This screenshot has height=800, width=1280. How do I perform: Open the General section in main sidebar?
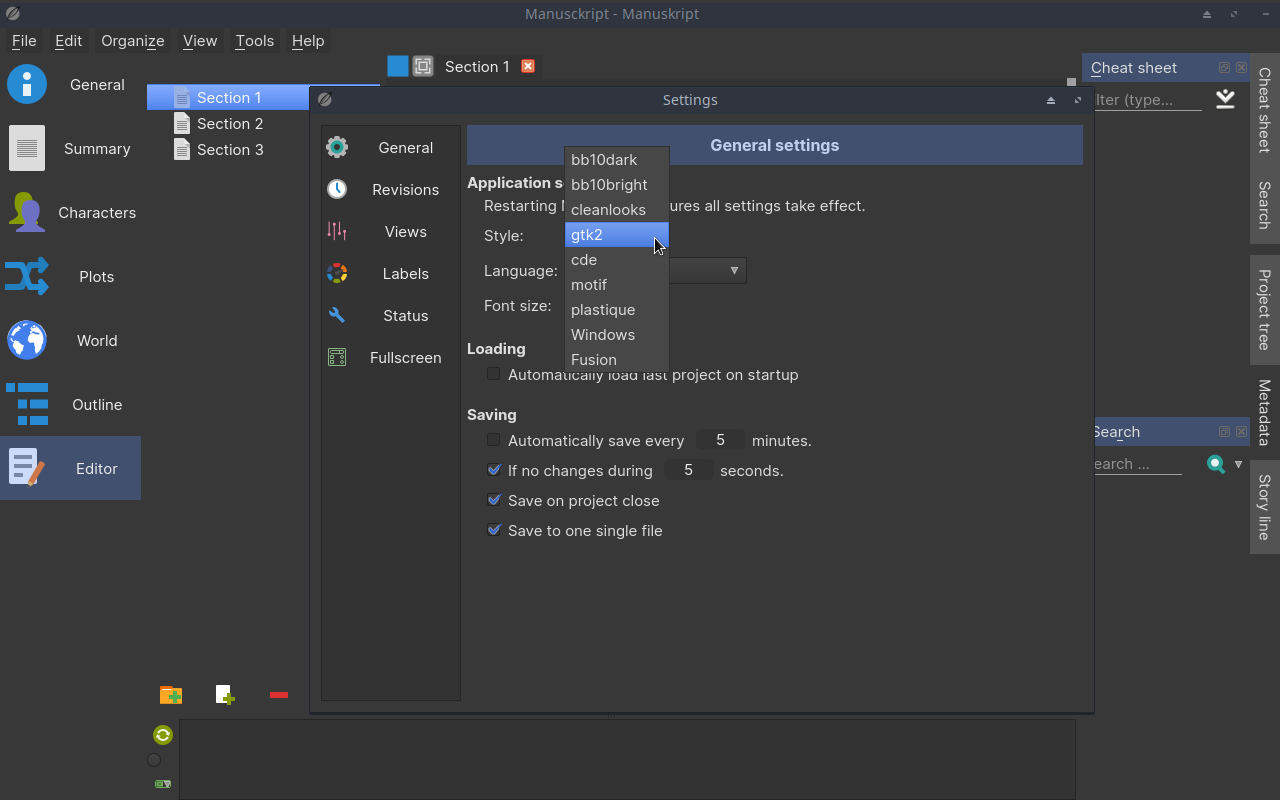(70, 85)
